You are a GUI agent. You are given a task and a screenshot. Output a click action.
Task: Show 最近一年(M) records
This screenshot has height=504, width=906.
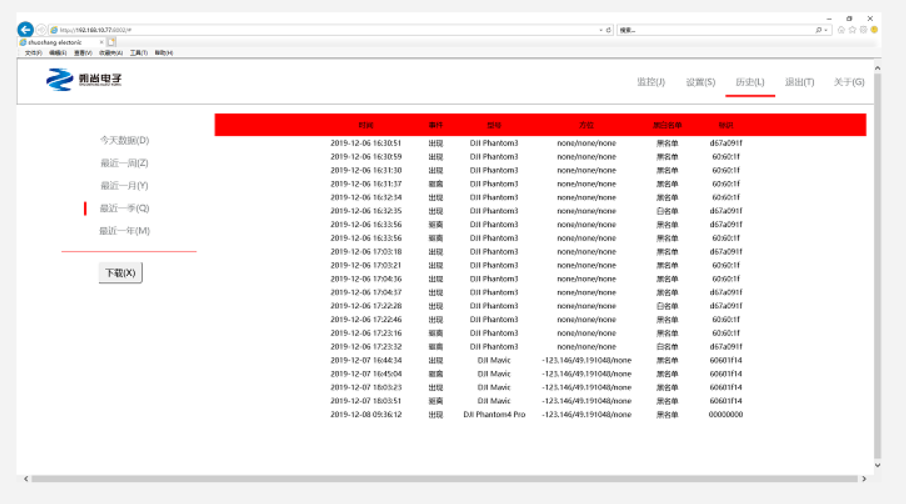click(x=125, y=231)
